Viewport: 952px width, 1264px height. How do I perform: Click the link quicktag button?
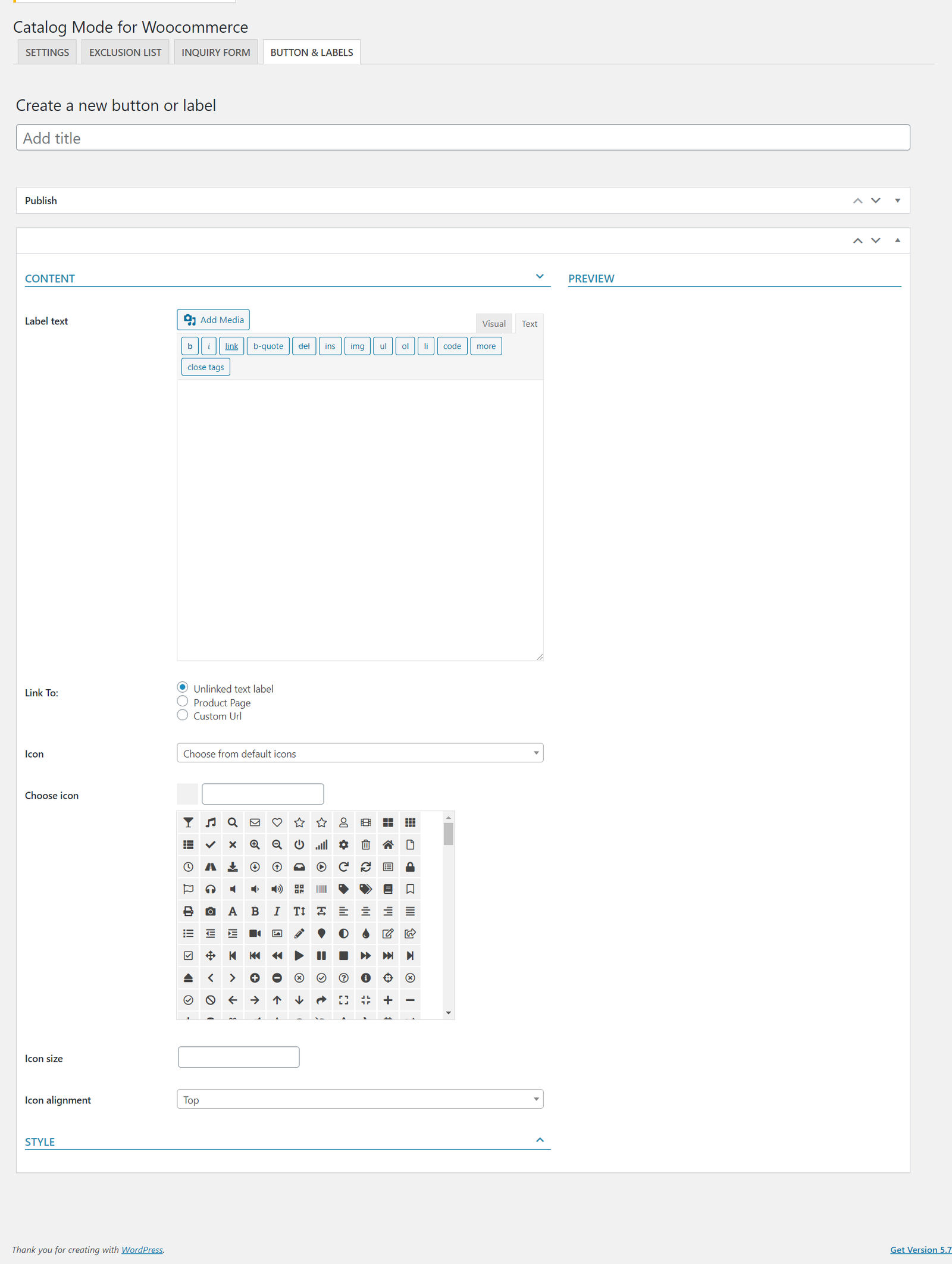(x=231, y=346)
